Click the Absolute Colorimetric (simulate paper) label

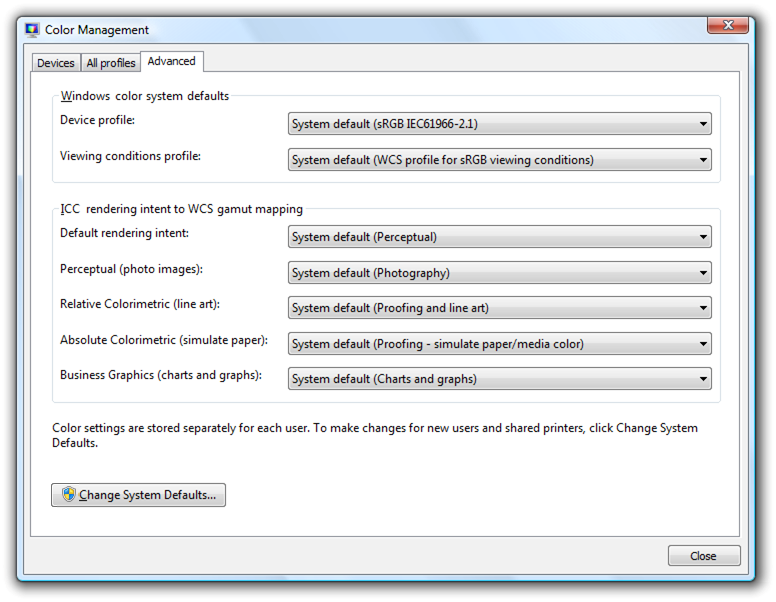coord(164,340)
